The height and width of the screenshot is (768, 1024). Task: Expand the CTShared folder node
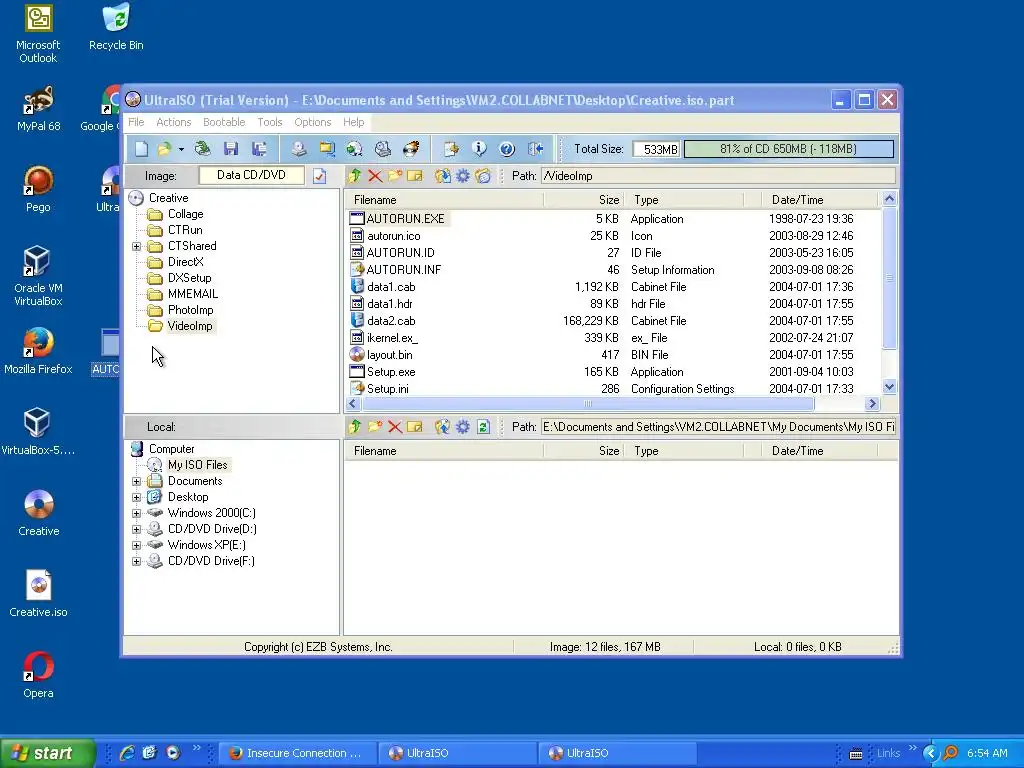pos(136,246)
